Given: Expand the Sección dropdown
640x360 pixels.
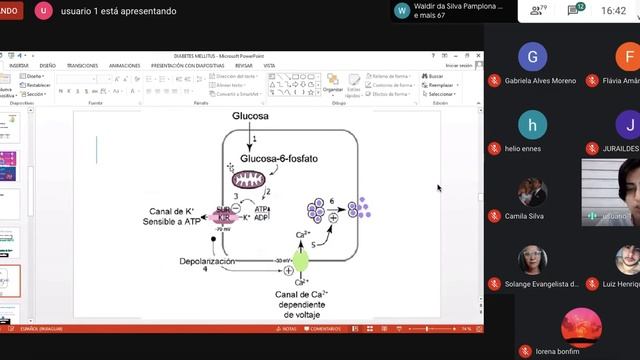Looking at the screenshot, I should 33,94.
